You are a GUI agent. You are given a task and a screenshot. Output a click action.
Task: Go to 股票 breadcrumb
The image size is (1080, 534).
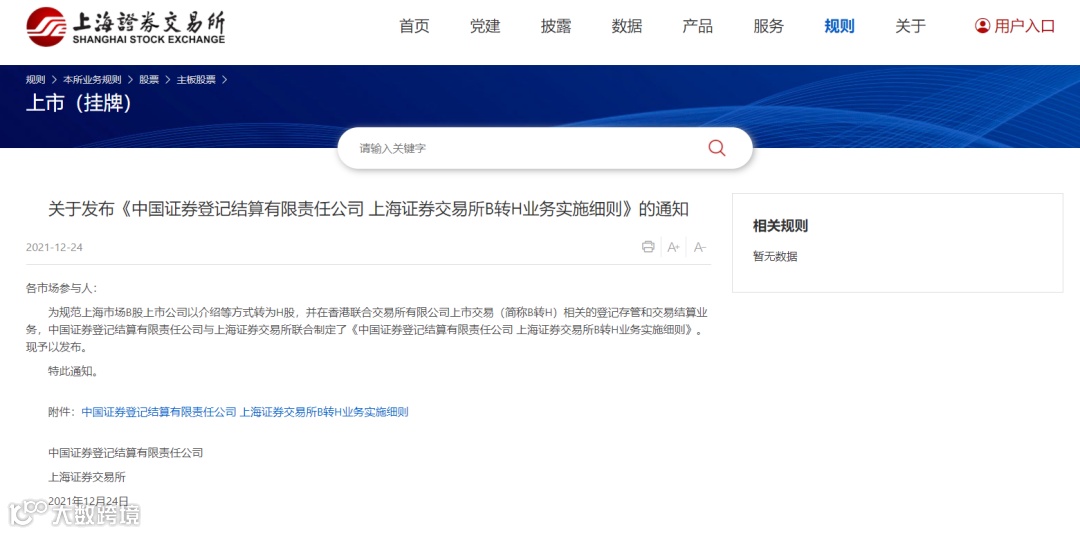coord(149,80)
